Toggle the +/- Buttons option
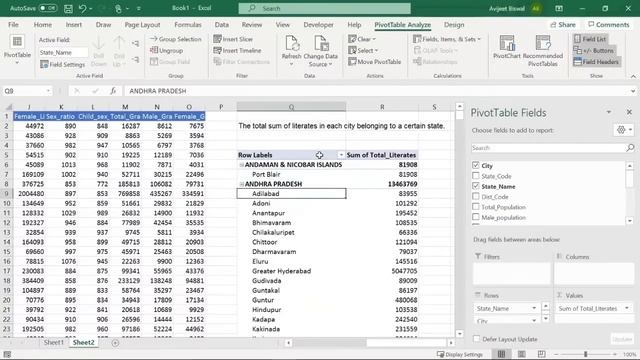This screenshot has height=360, width=640. [594, 51]
